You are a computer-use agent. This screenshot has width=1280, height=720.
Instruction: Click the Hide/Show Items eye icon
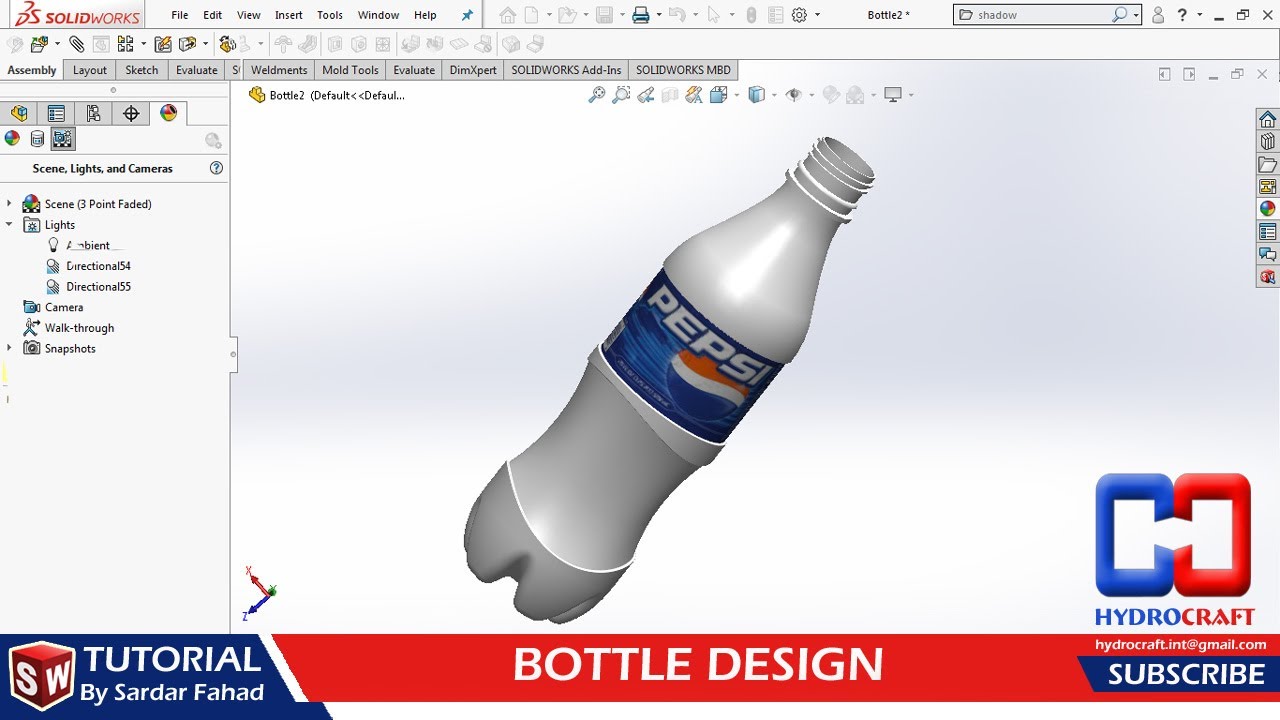794,95
